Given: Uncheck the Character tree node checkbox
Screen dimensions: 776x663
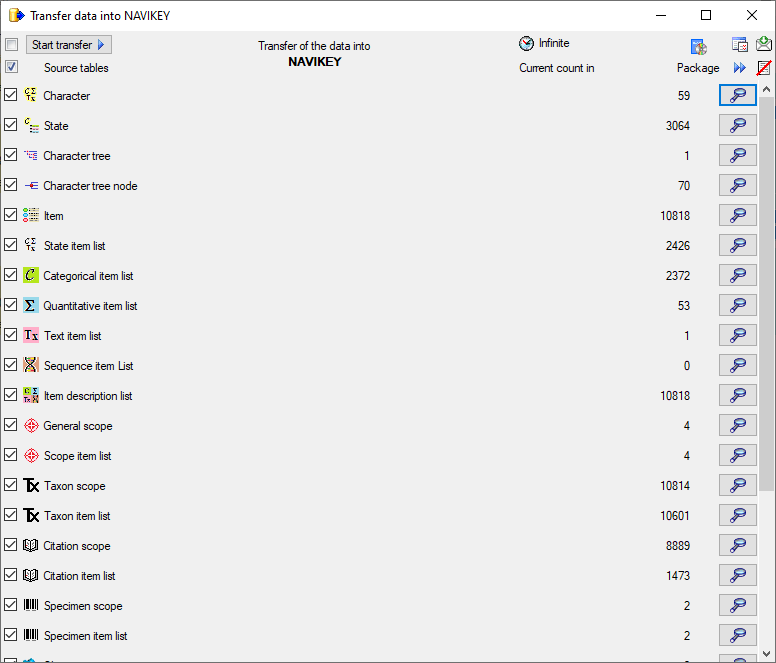Looking at the screenshot, I should click(10, 185).
